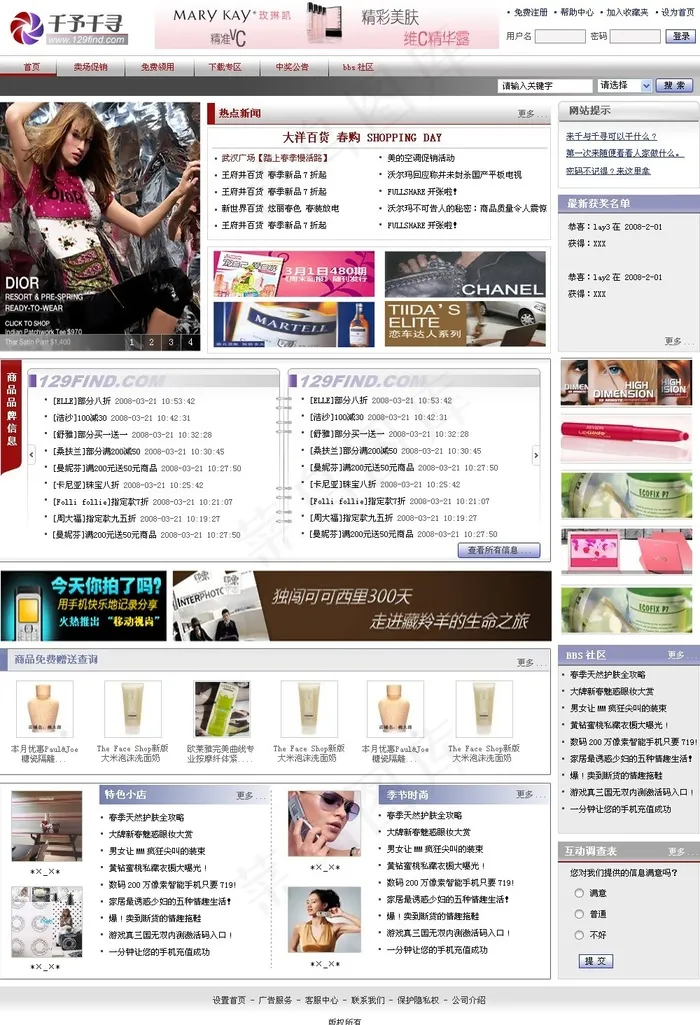The height and width of the screenshot is (1025, 700).
Task: Open the Mary Kay banner advertisement
Action: tap(327, 25)
